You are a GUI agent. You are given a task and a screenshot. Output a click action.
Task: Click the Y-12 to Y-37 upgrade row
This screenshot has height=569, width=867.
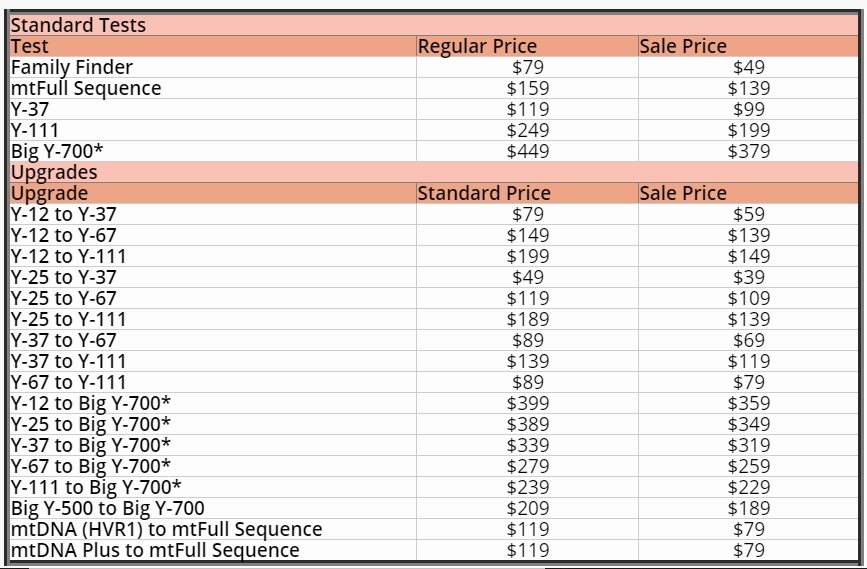click(x=434, y=214)
